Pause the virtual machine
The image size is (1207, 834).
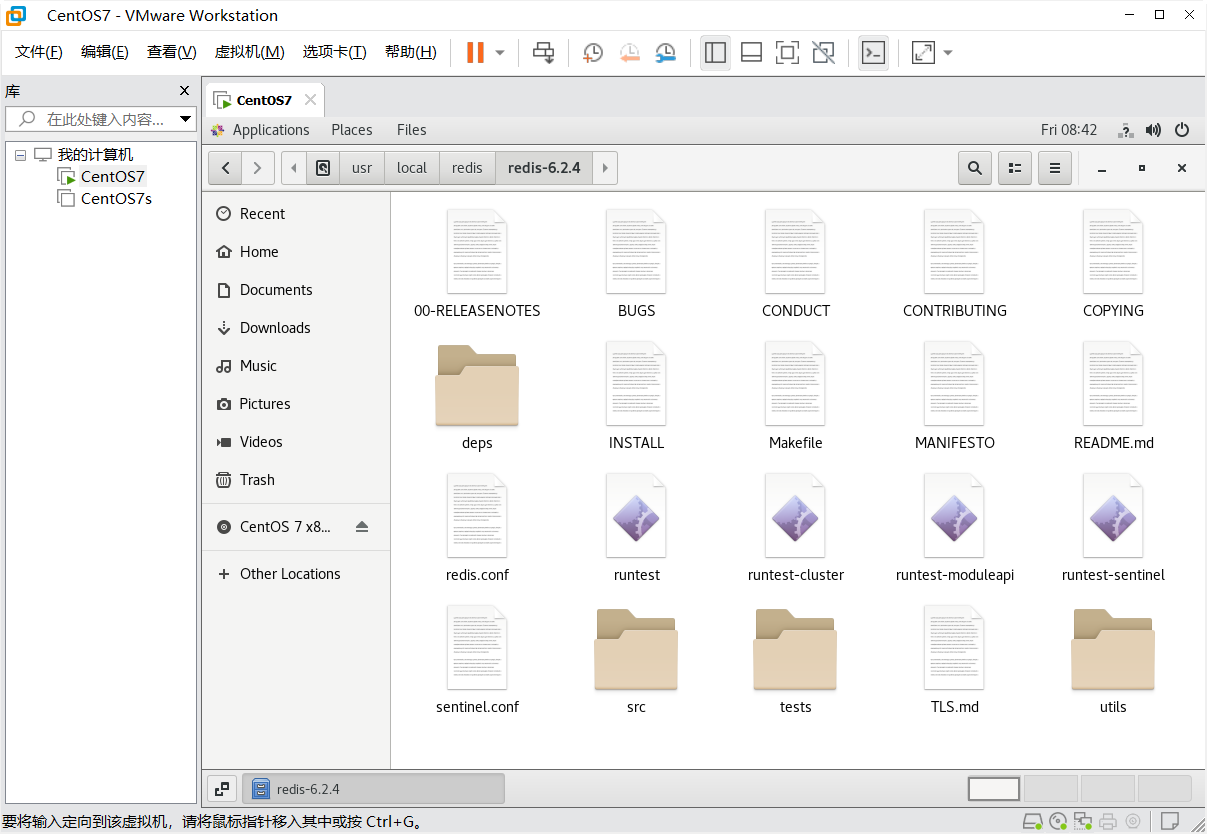pos(475,52)
